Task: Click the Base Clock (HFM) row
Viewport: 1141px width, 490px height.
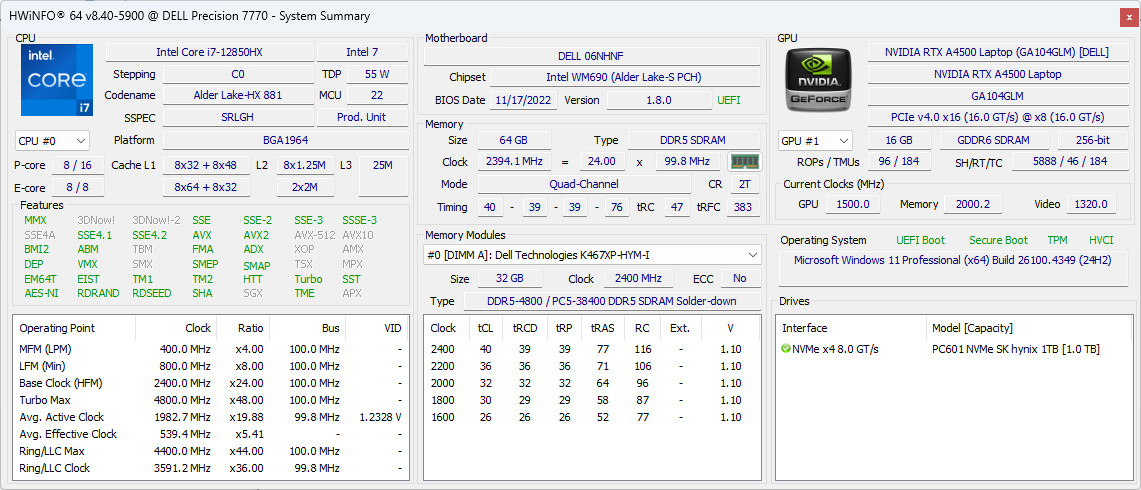Action: pos(210,383)
